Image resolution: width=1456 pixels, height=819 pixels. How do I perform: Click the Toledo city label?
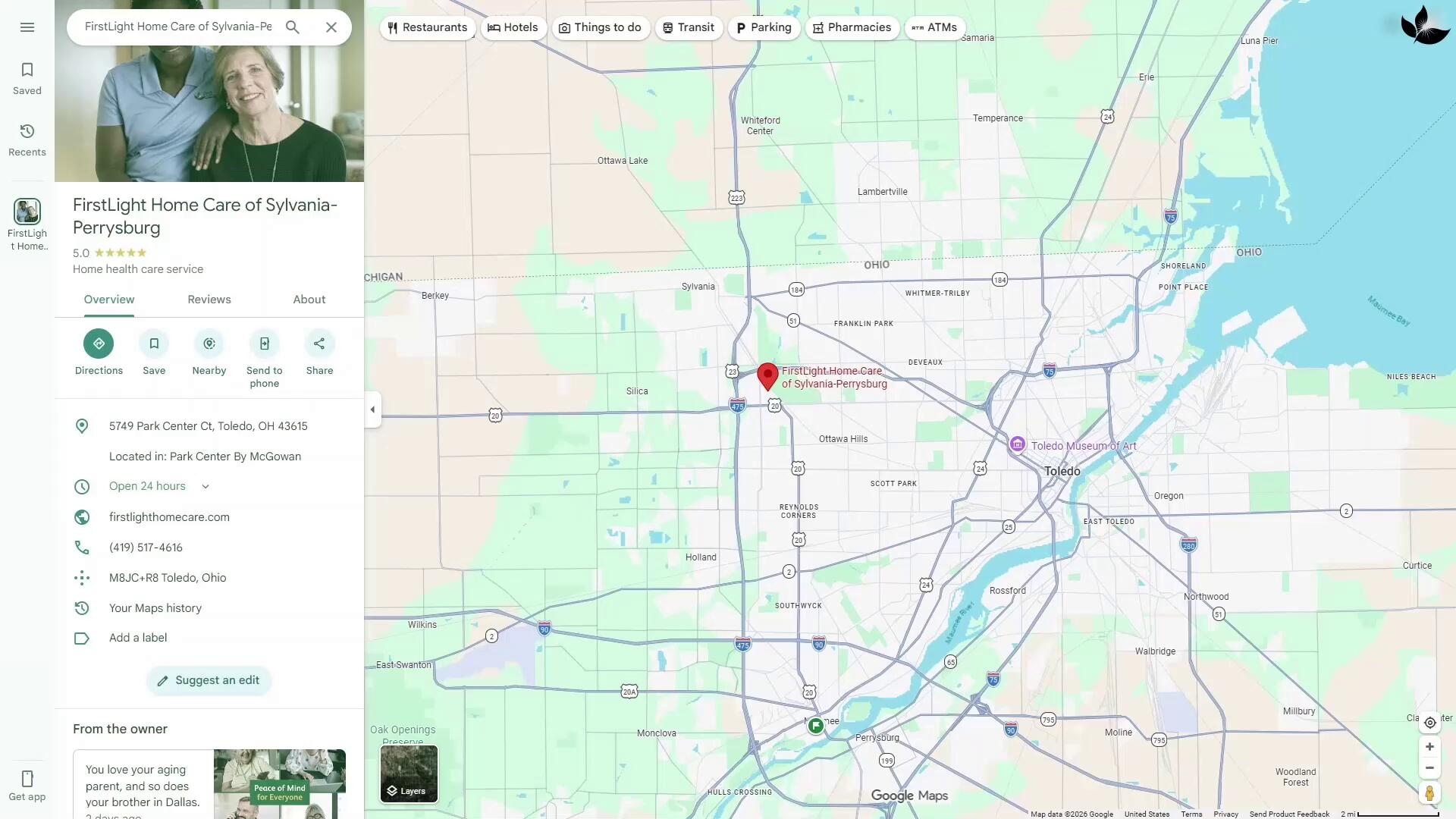pos(1062,472)
